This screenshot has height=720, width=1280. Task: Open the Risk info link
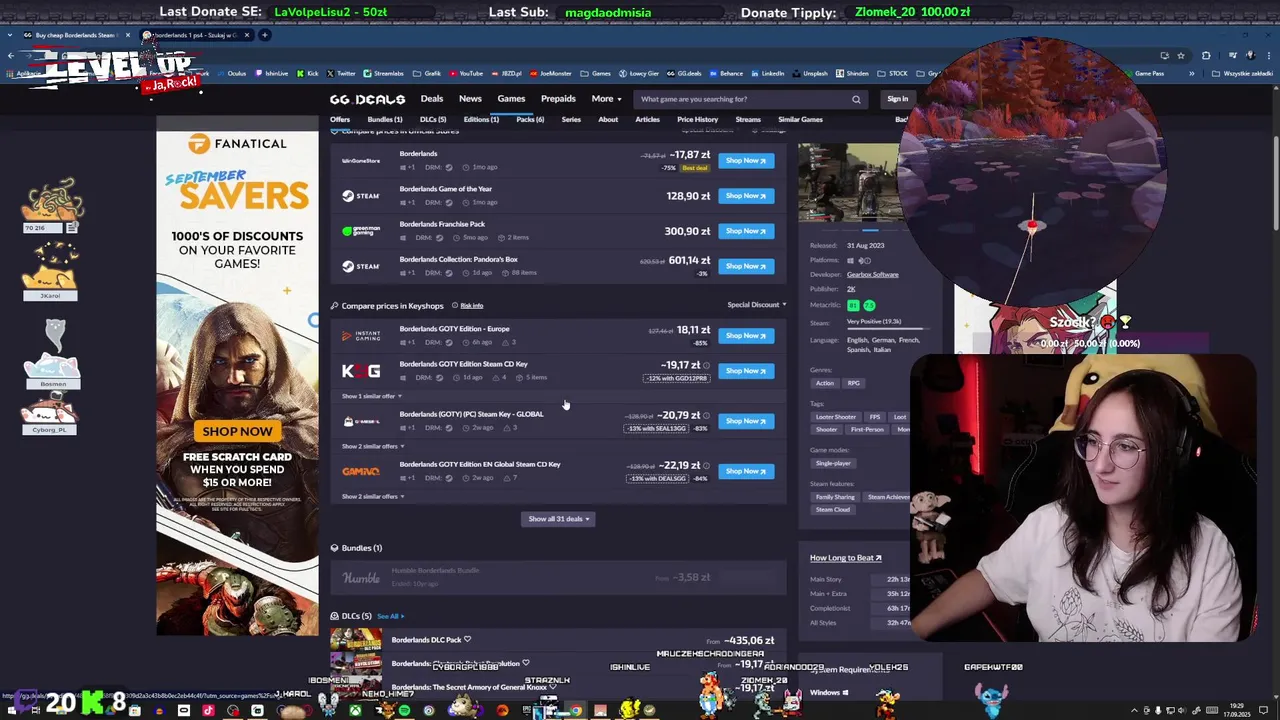471,306
